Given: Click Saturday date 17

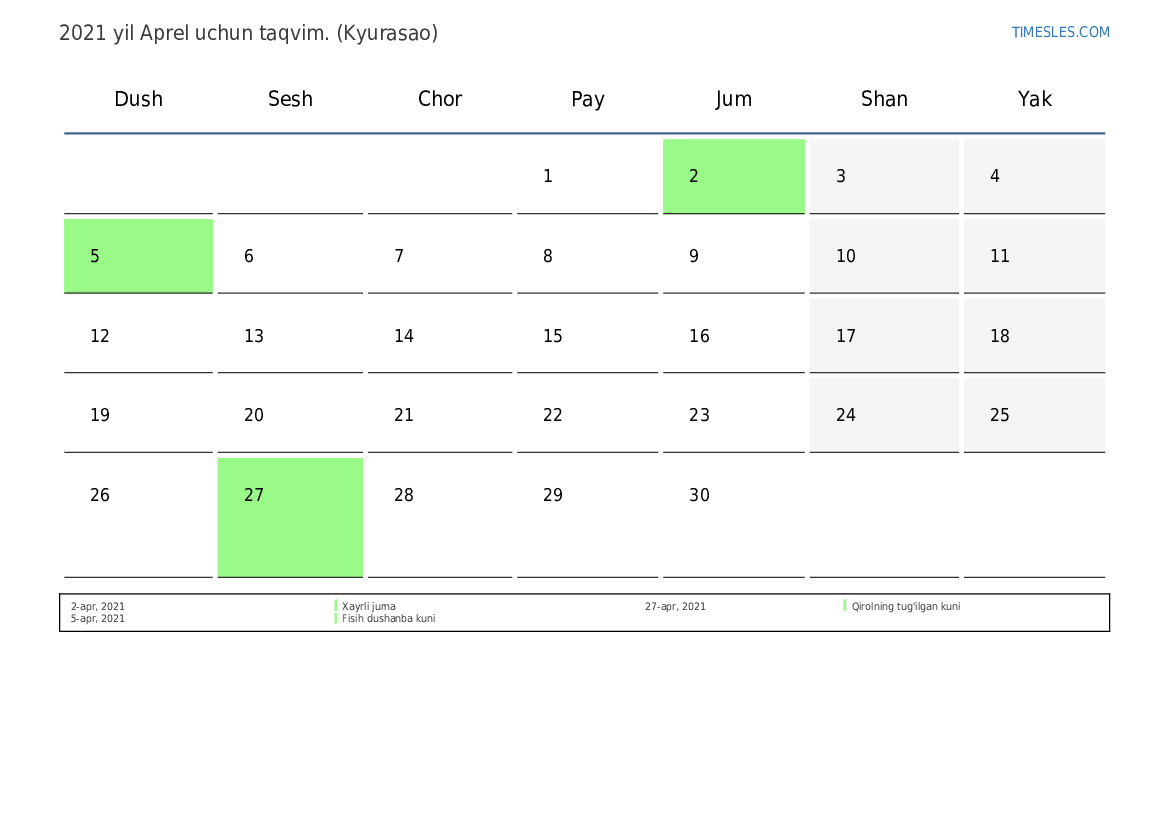Looking at the screenshot, I should click(884, 336).
